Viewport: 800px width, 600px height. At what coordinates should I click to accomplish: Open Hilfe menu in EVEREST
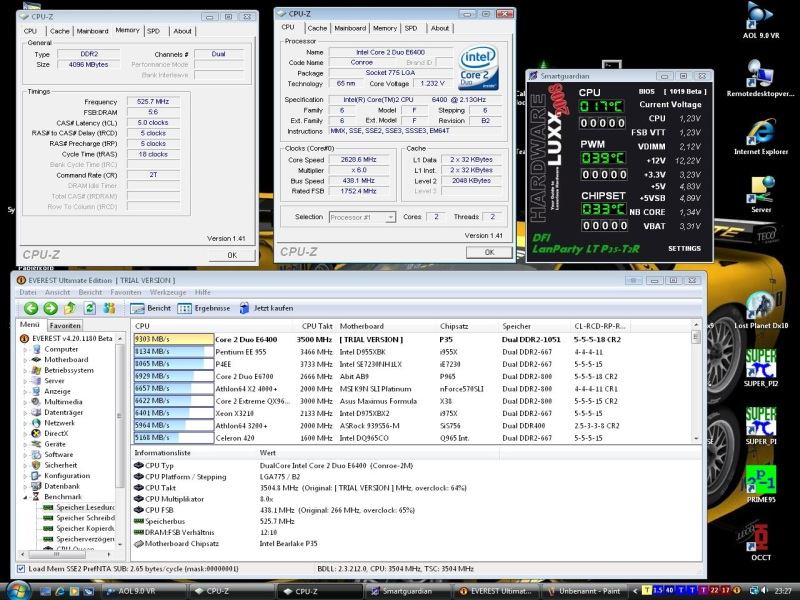pos(203,292)
